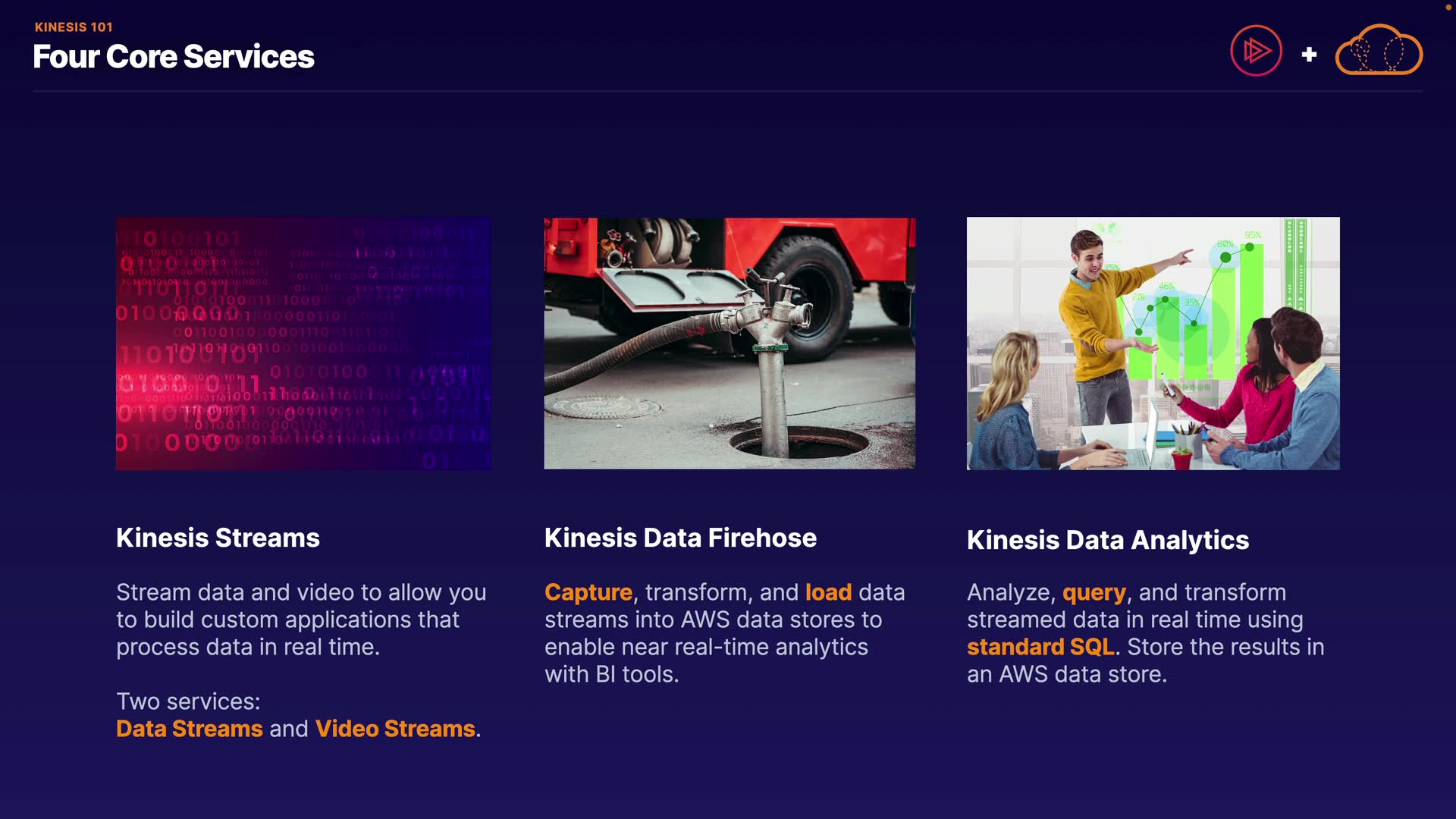
Task: Click the KINESIS 101 label
Action: point(74,27)
